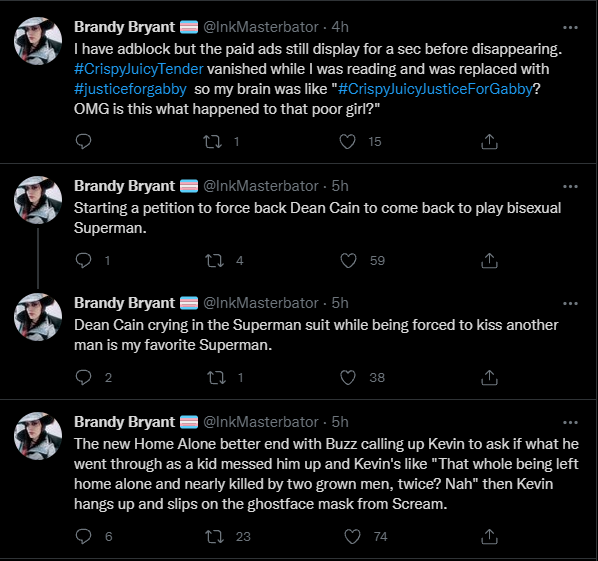
Task: Share the adblock paid ads tweet
Action: tap(489, 141)
